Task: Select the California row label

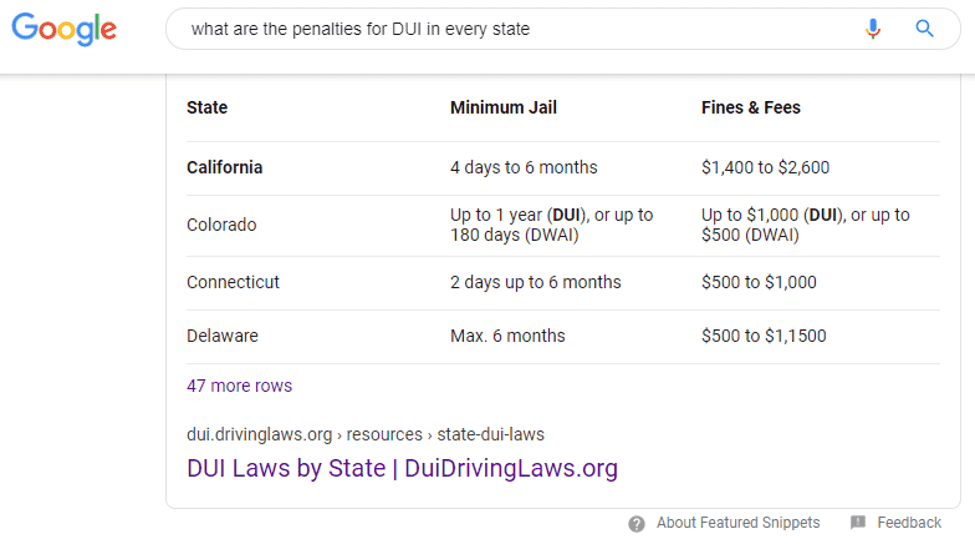Action: click(224, 168)
